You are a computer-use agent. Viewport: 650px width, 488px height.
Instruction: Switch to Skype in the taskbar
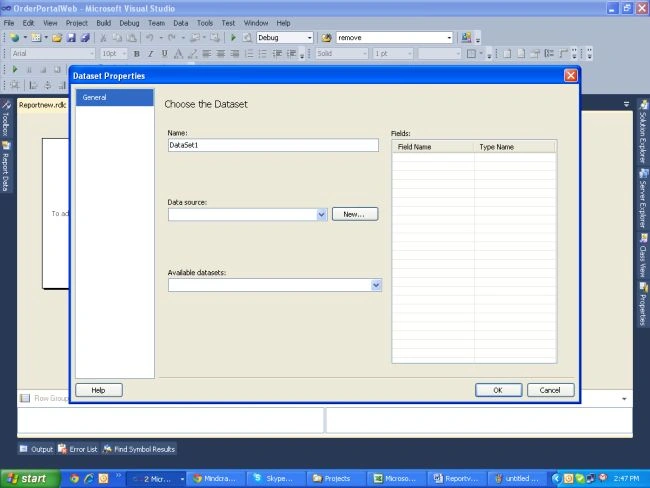(275, 479)
